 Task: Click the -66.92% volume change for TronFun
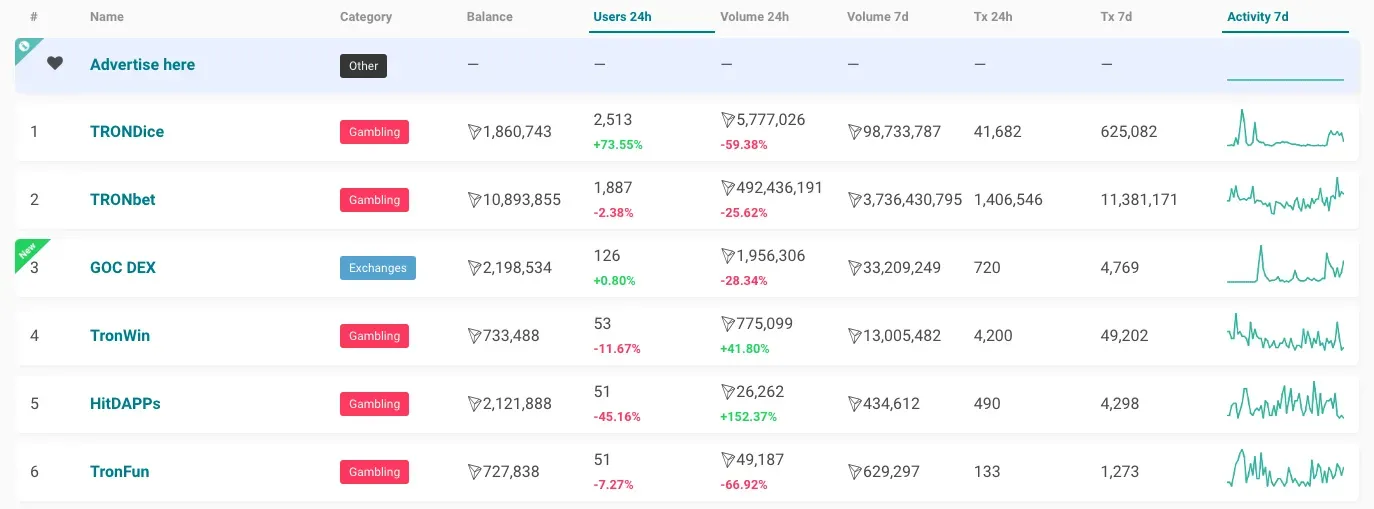click(x=744, y=485)
